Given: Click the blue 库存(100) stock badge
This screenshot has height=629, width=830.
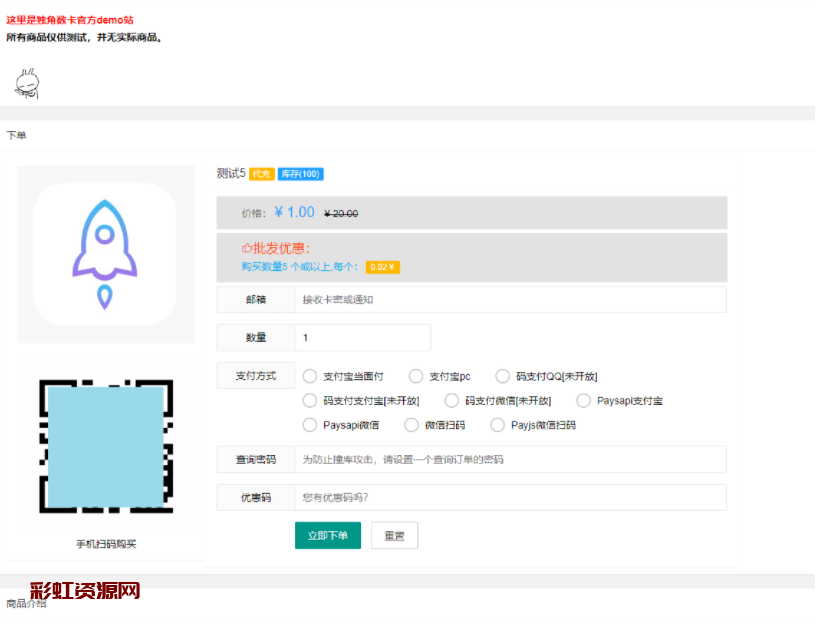Looking at the screenshot, I should (300, 174).
